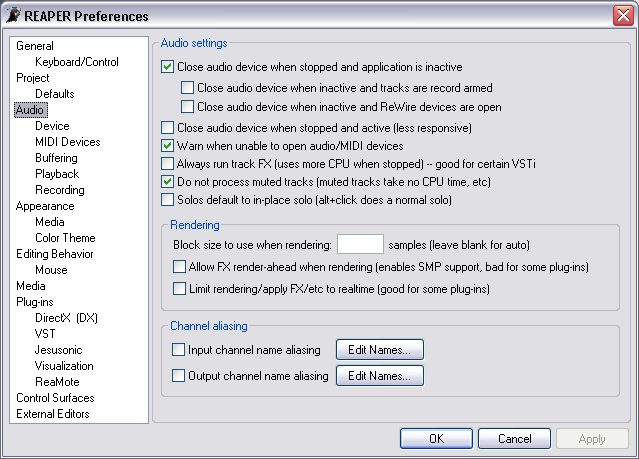Enable Close audio device when ReWire devices open

(x=187, y=107)
